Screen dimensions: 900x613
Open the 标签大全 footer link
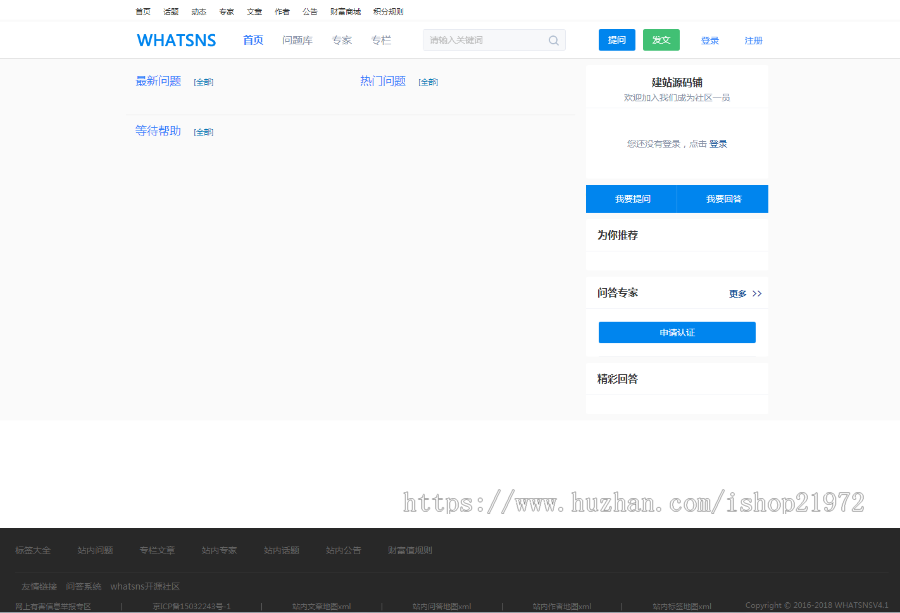(x=33, y=549)
